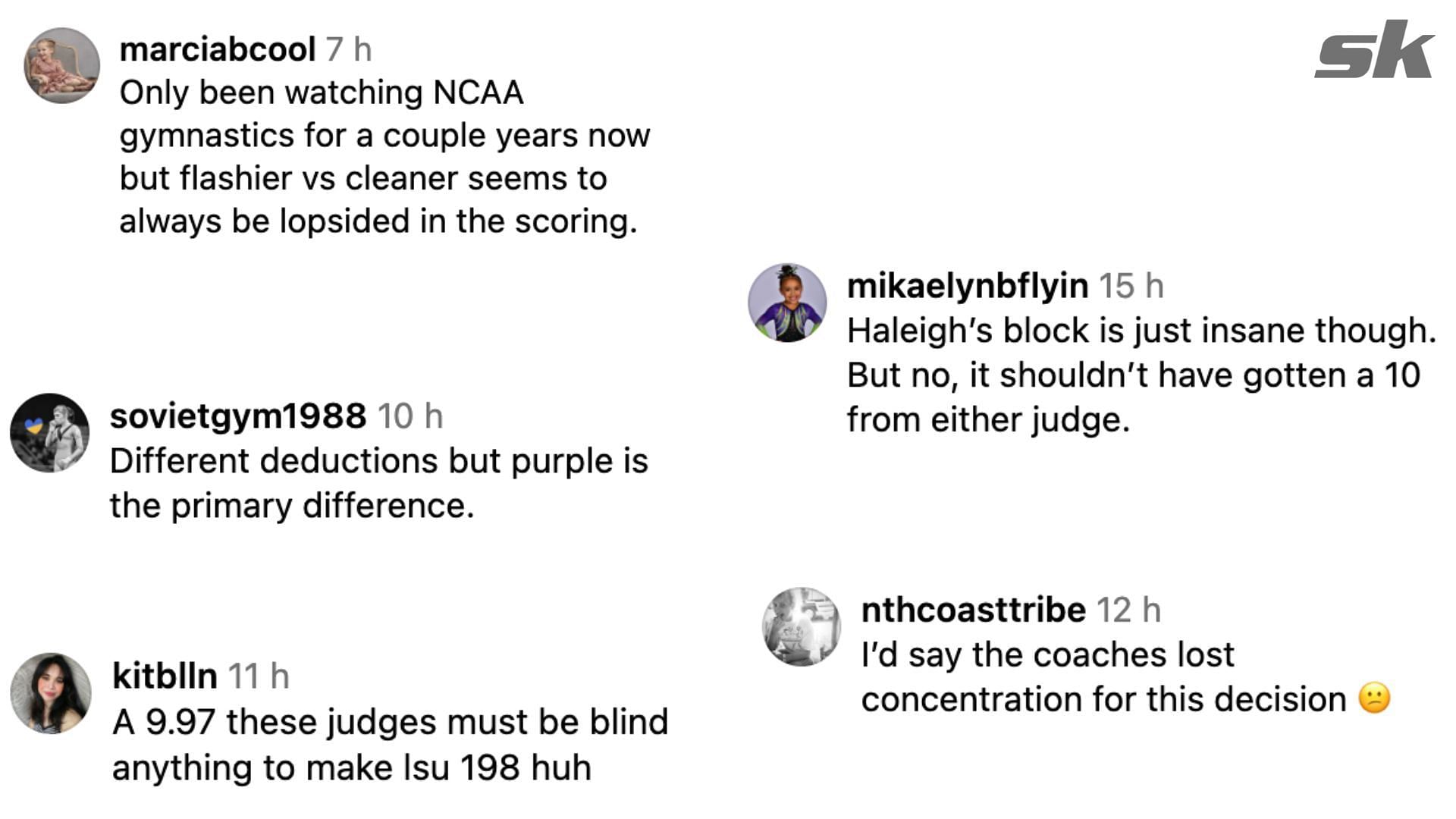Viewport: 1456px width, 819px height.
Task: Open sovietgym1988's profile picture
Action: 50,433
